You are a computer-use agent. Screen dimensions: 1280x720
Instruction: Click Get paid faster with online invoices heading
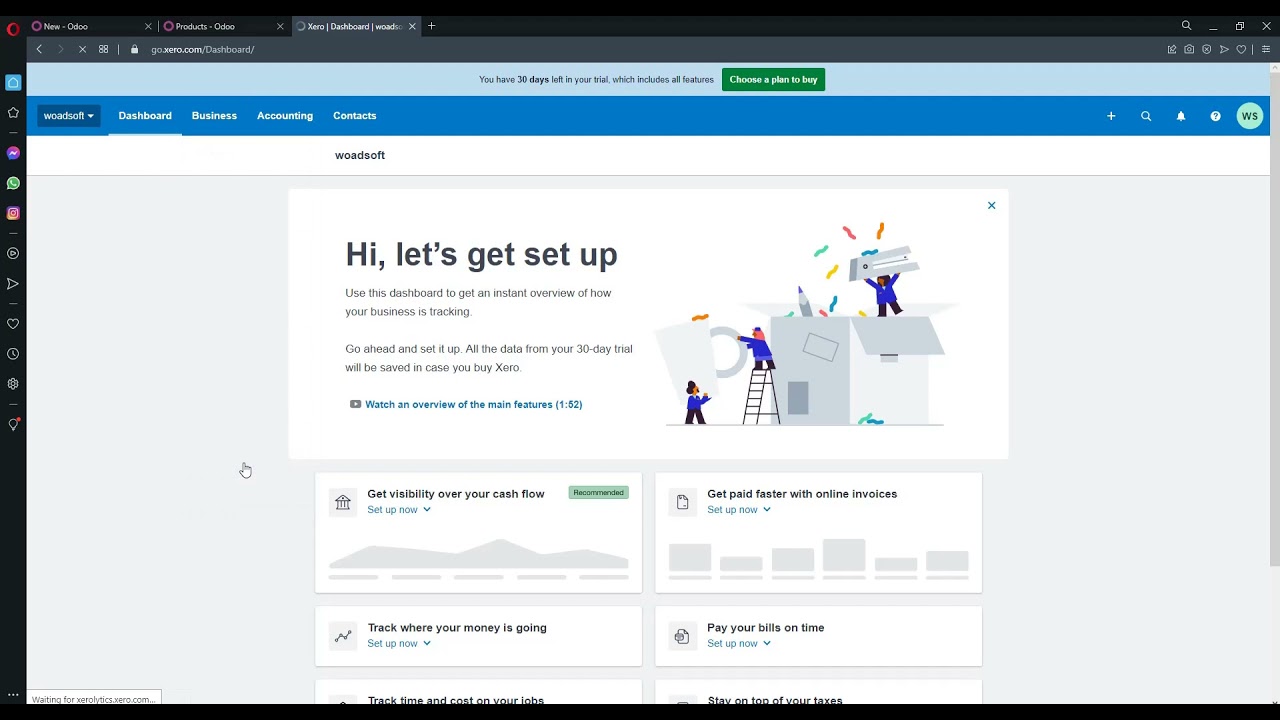tap(802, 494)
